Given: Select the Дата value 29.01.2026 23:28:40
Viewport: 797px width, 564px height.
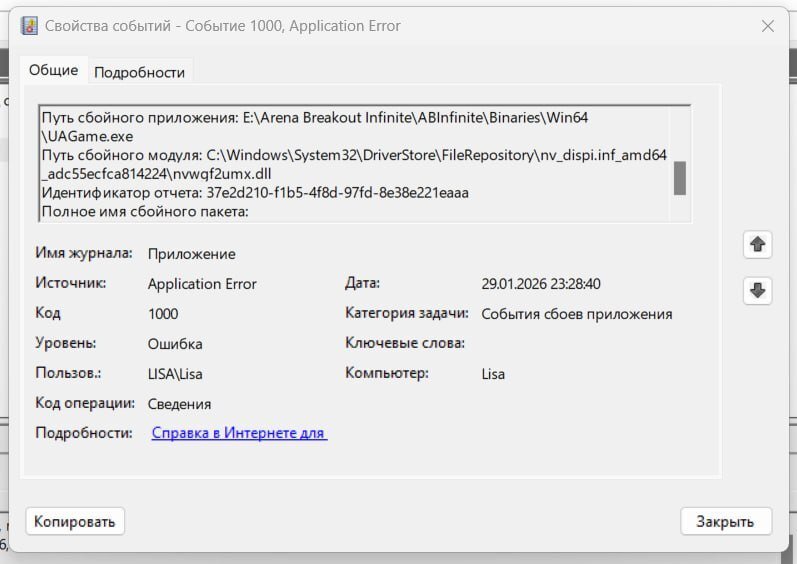Looking at the screenshot, I should click(x=554, y=284).
